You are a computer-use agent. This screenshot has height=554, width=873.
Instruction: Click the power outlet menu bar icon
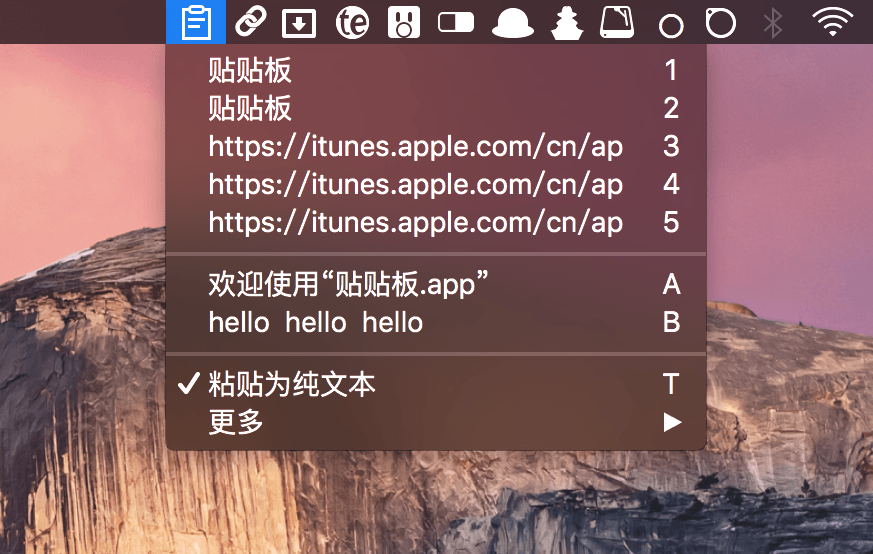pos(403,22)
